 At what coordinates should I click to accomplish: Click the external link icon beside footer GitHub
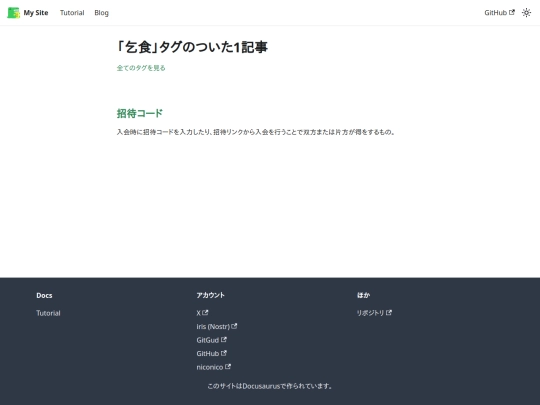tap(224, 353)
